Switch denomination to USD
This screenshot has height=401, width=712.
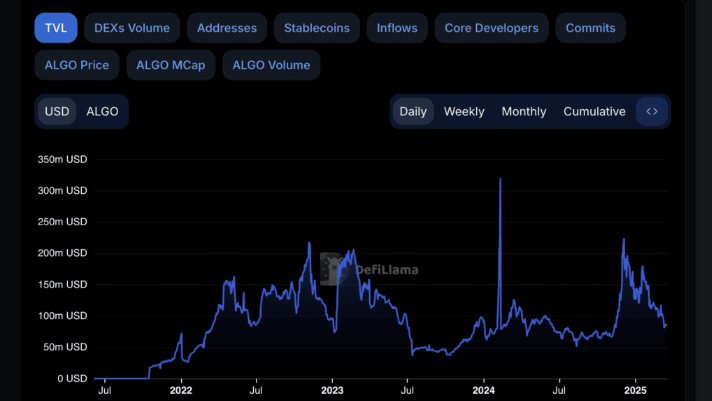[57, 111]
